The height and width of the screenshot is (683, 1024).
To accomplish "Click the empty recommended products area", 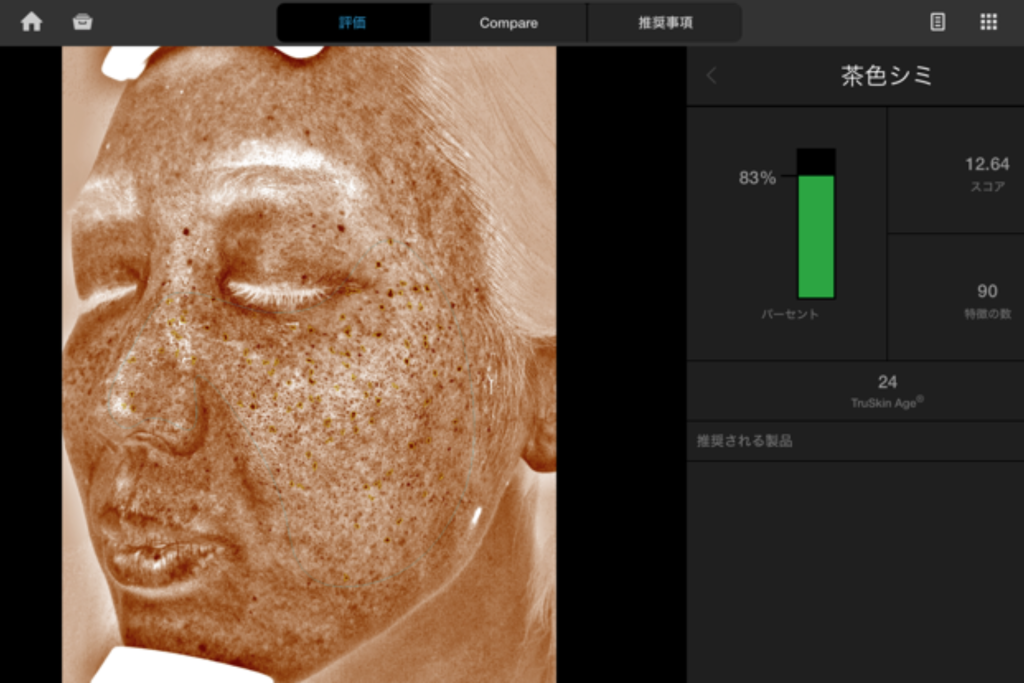I will (x=855, y=570).
